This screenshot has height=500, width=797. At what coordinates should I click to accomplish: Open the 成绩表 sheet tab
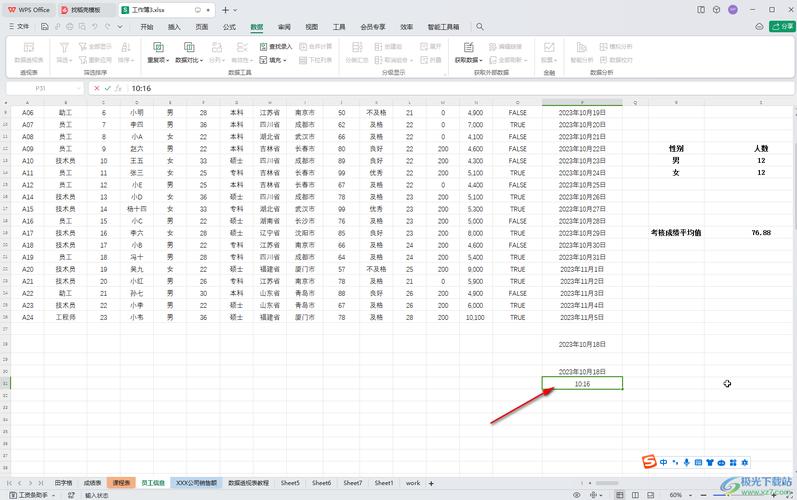click(92, 483)
